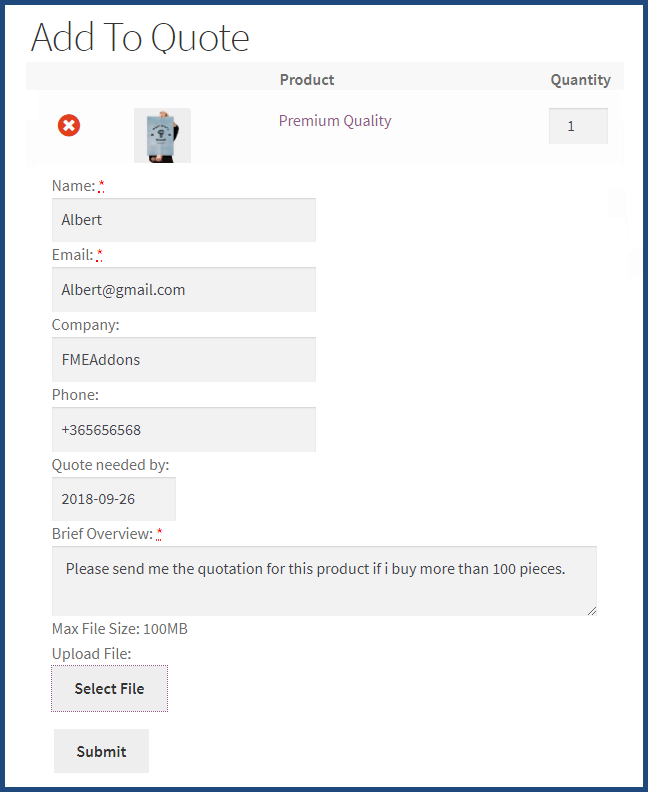Click the Quantity column header
Image resolution: width=648 pixels, height=792 pixels.
pos(580,80)
